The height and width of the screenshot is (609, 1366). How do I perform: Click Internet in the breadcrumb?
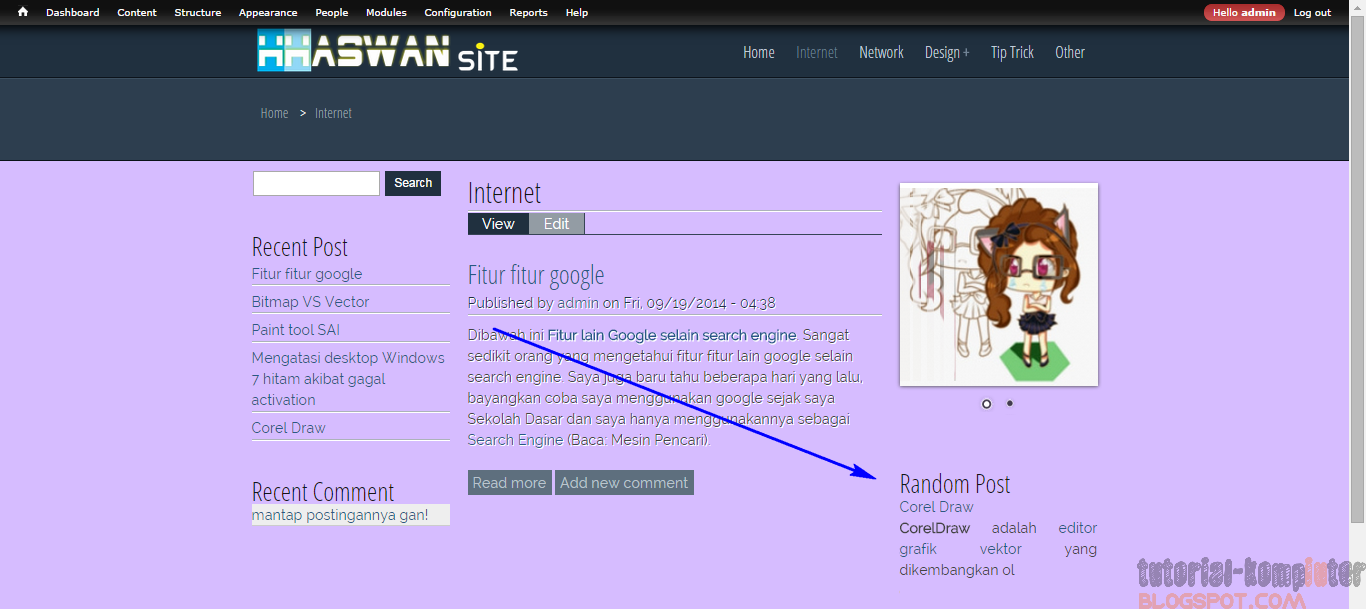tap(333, 113)
